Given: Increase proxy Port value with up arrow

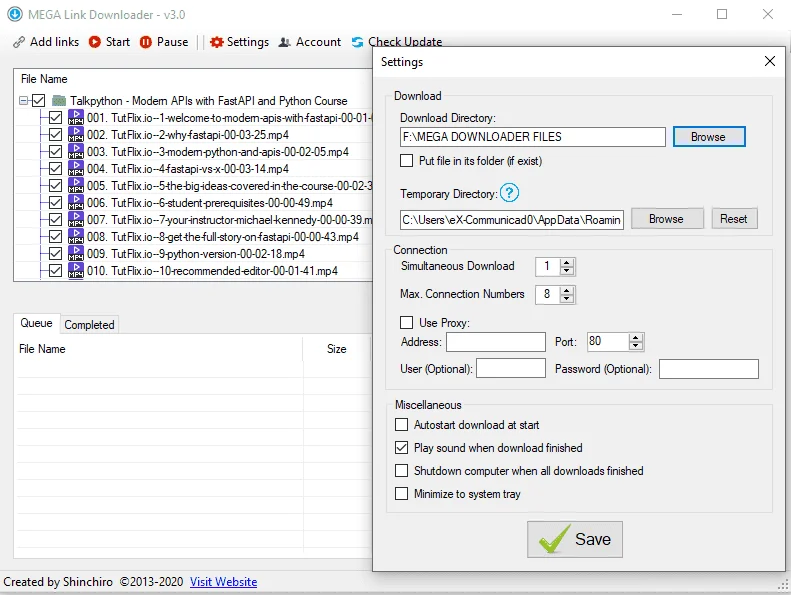Looking at the screenshot, I should click(x=636, y=338).
